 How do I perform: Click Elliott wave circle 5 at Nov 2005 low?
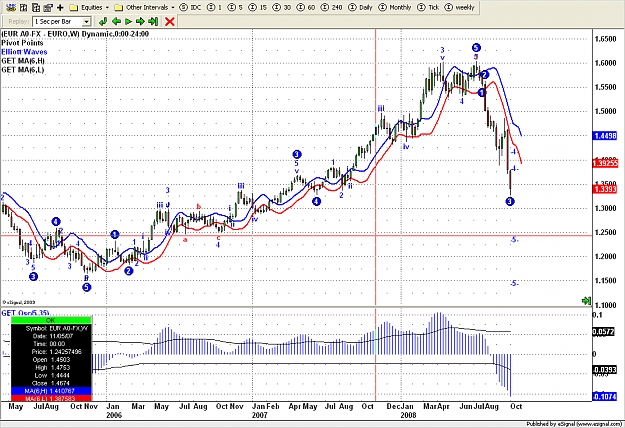(86, 287)
